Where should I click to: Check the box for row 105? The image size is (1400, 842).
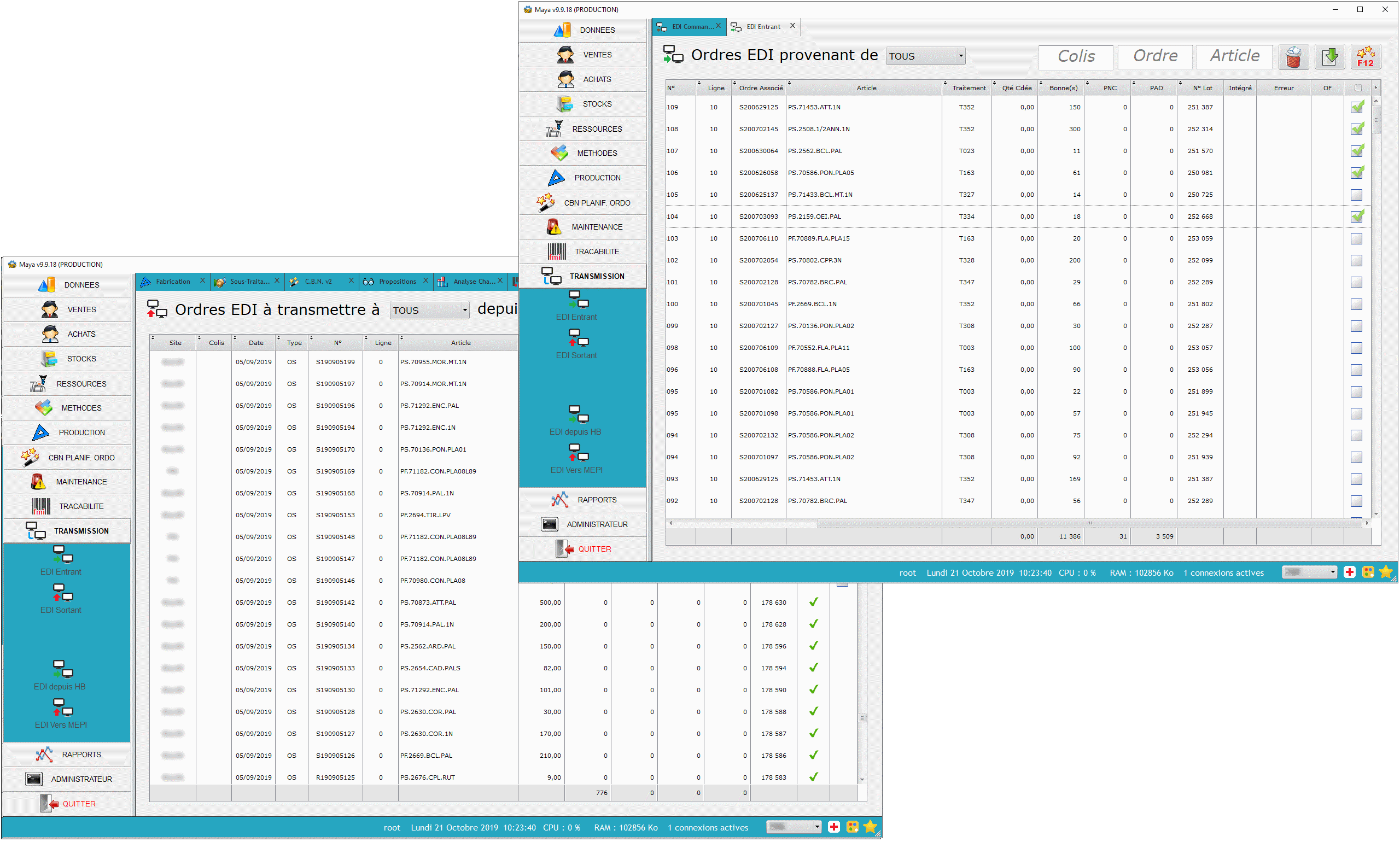1356,195
